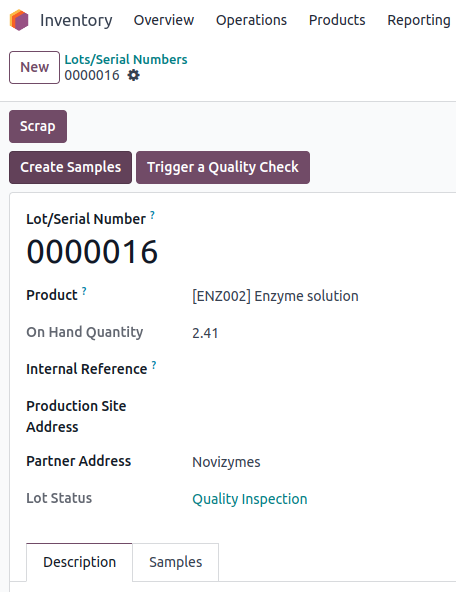Image resolution: width=456 pixels, height=592 pixels.
Task: Open the Quality Inspection lot status link
Action: pyautogui.click(x=250, y=499)
